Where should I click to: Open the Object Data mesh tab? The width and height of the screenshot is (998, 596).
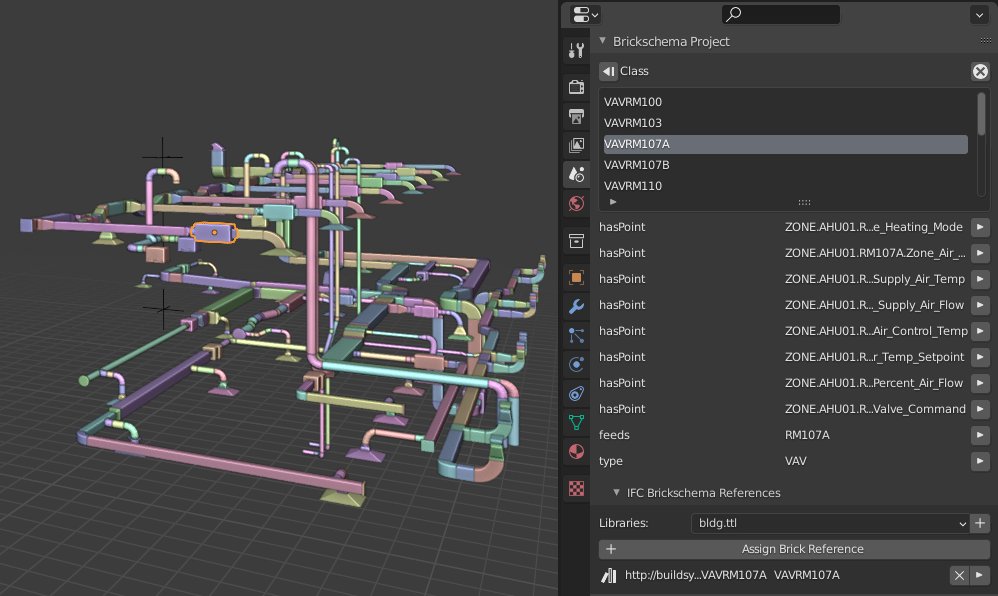point(576,422)
